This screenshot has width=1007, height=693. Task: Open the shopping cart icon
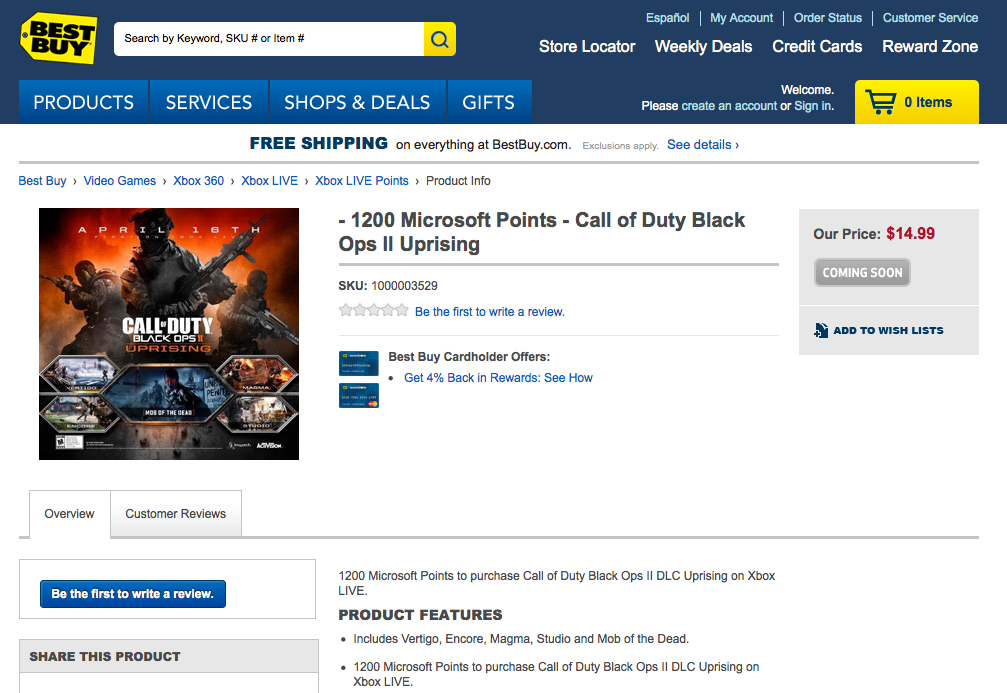coord(880,102)
